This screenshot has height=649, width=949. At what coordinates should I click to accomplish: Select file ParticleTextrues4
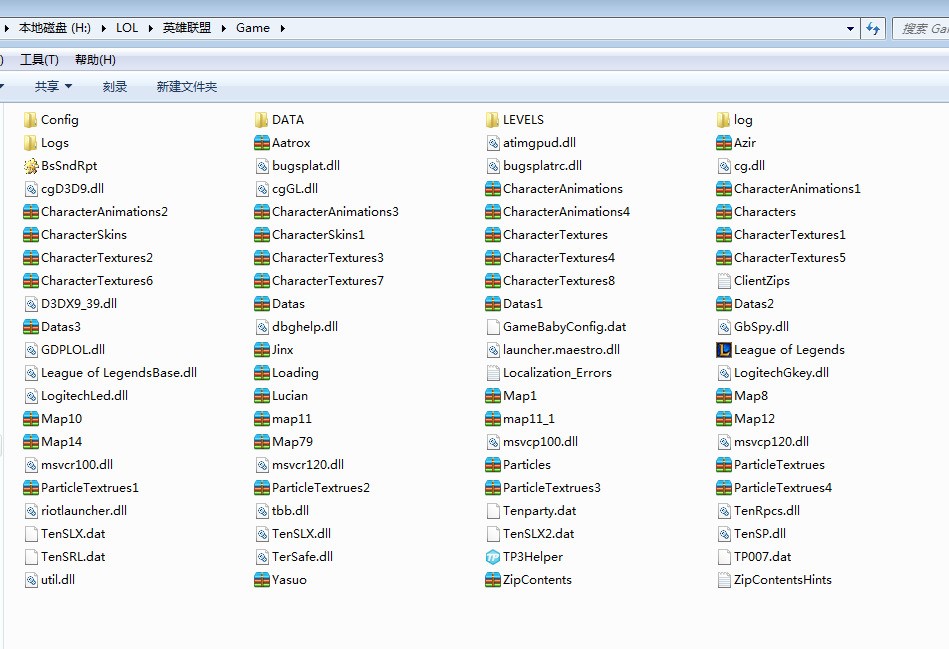(x=775, y=488)
